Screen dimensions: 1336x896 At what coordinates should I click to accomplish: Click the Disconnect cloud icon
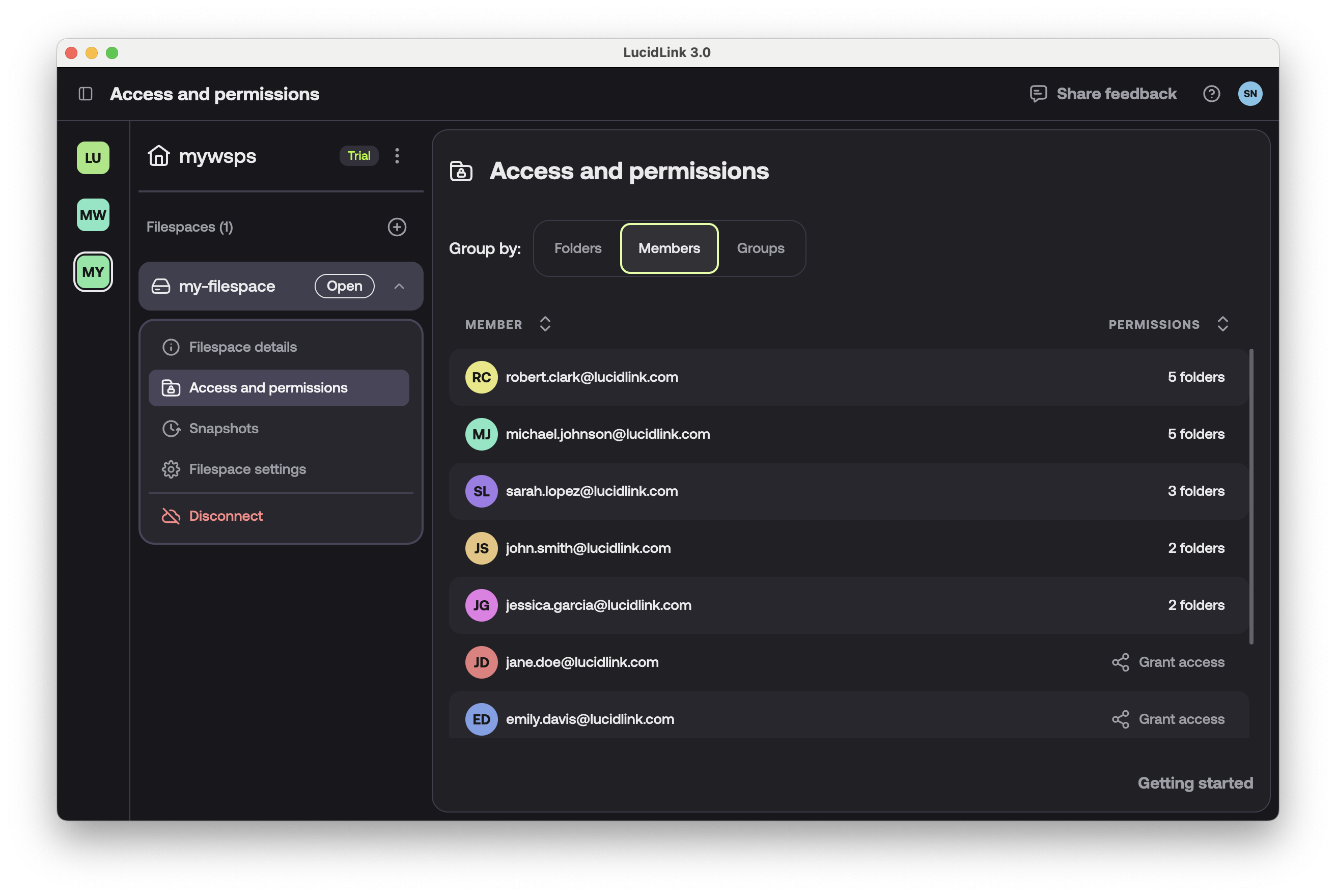(171, 516)
